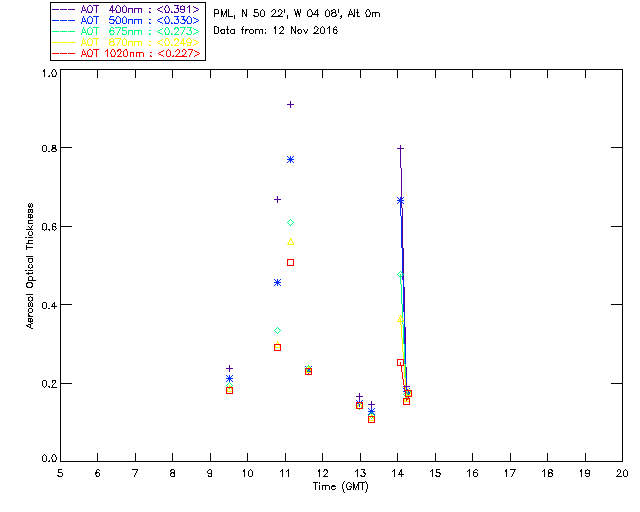Click the 'Aerosol Optical Thickness' y-axis title
The height and width of the screenshot is (512, 640).
[x=30, y=266]
